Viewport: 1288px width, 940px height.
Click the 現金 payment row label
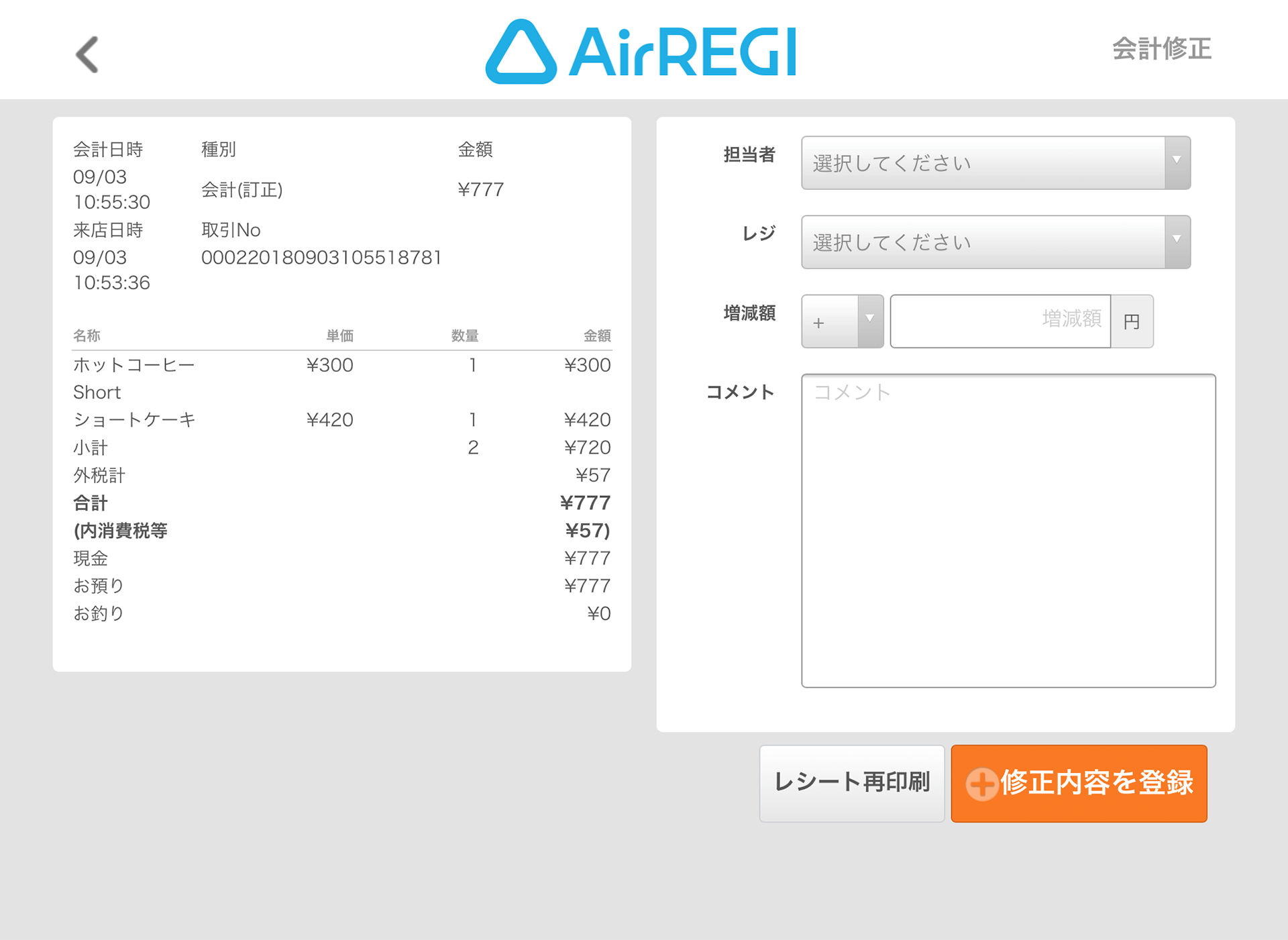point(91,558)
